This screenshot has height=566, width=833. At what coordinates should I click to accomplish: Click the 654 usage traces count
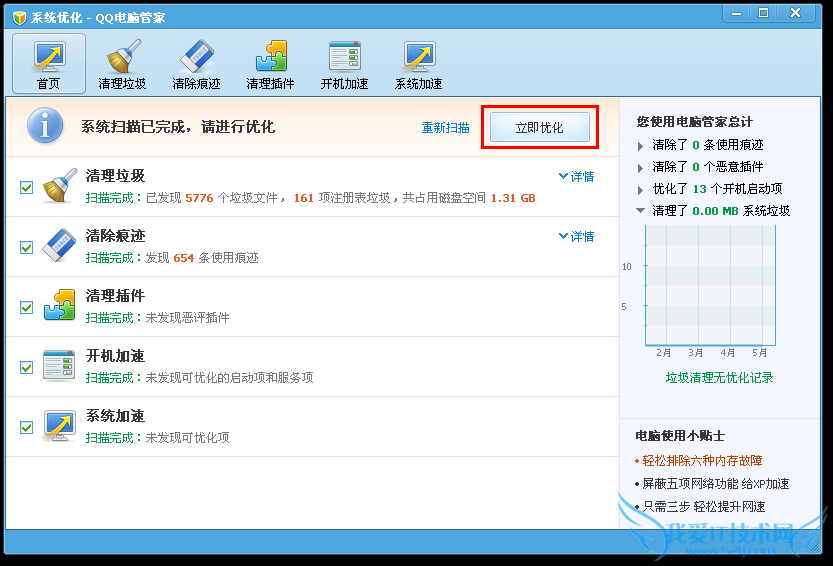click(x=184, y=258)
